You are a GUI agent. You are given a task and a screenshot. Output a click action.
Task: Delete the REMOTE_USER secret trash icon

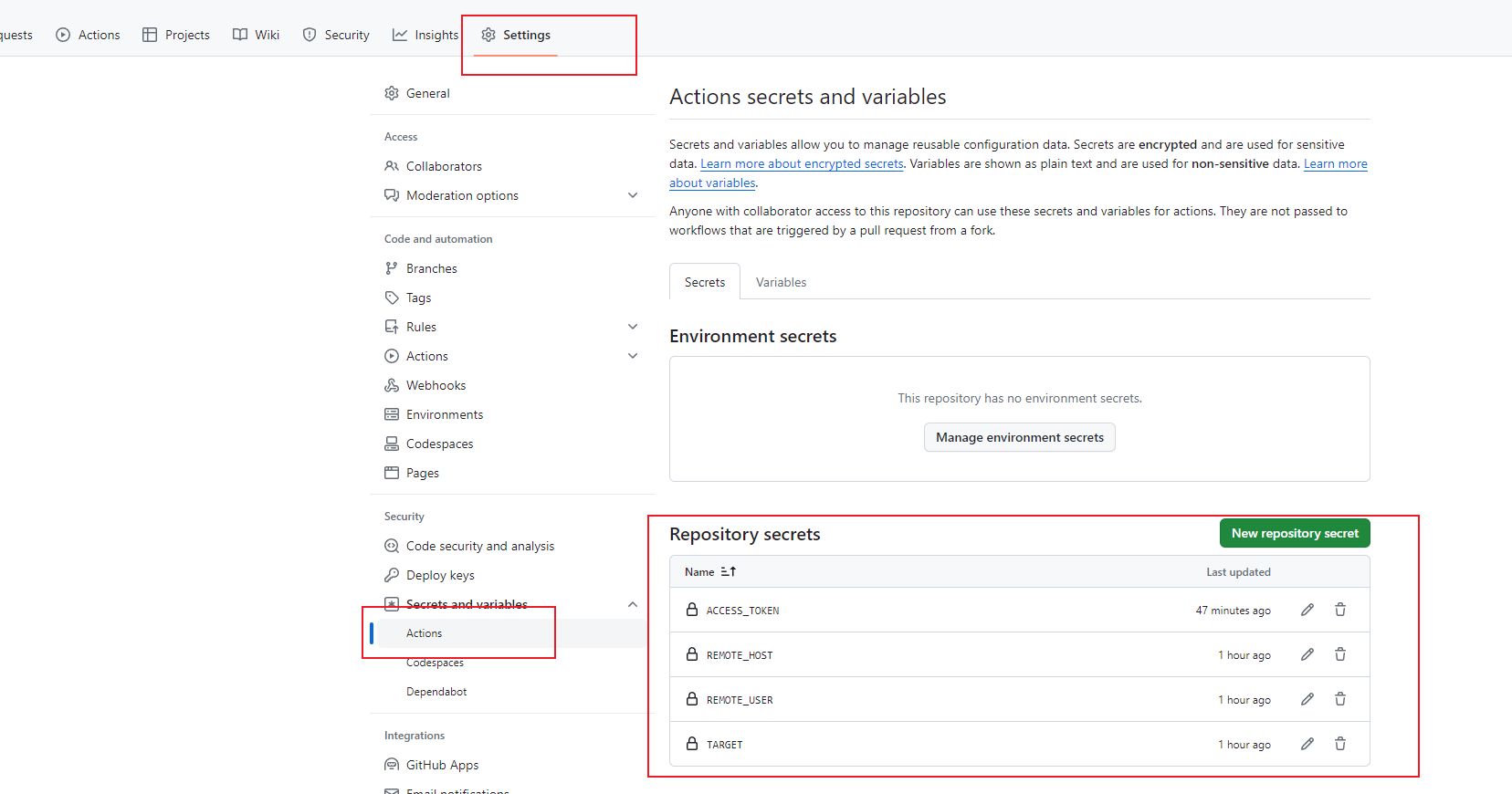point(1340,699)
